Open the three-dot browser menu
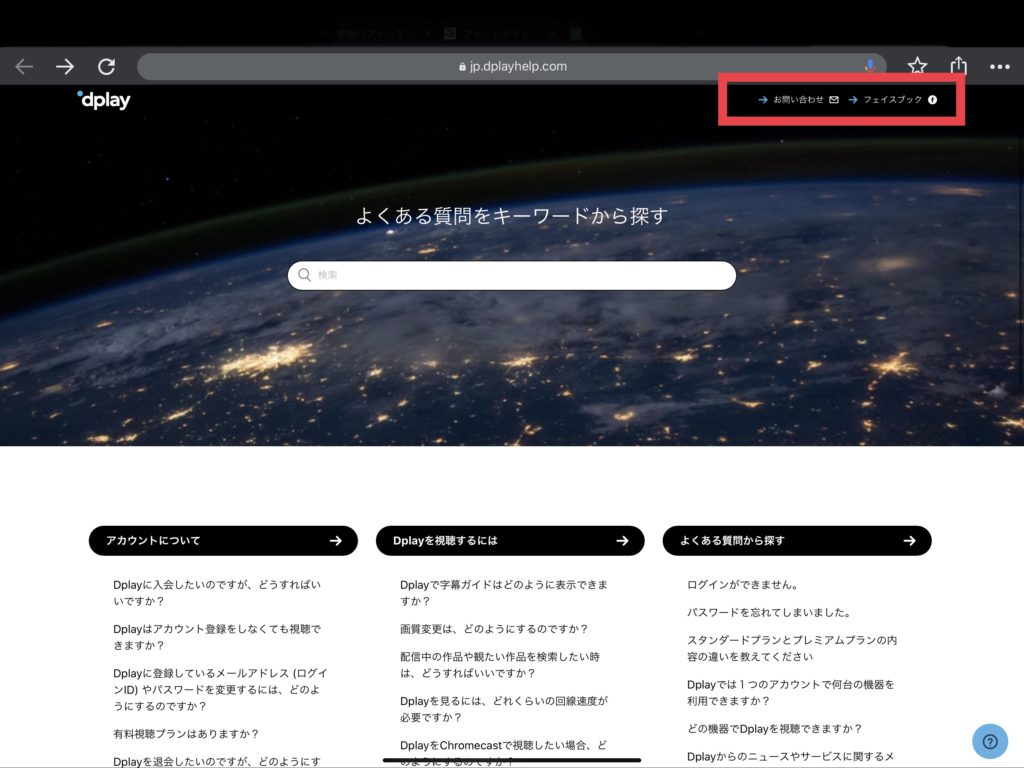The width and height of the screenshot is (1024, 768). pyautogui.click(x=999, y=67)
